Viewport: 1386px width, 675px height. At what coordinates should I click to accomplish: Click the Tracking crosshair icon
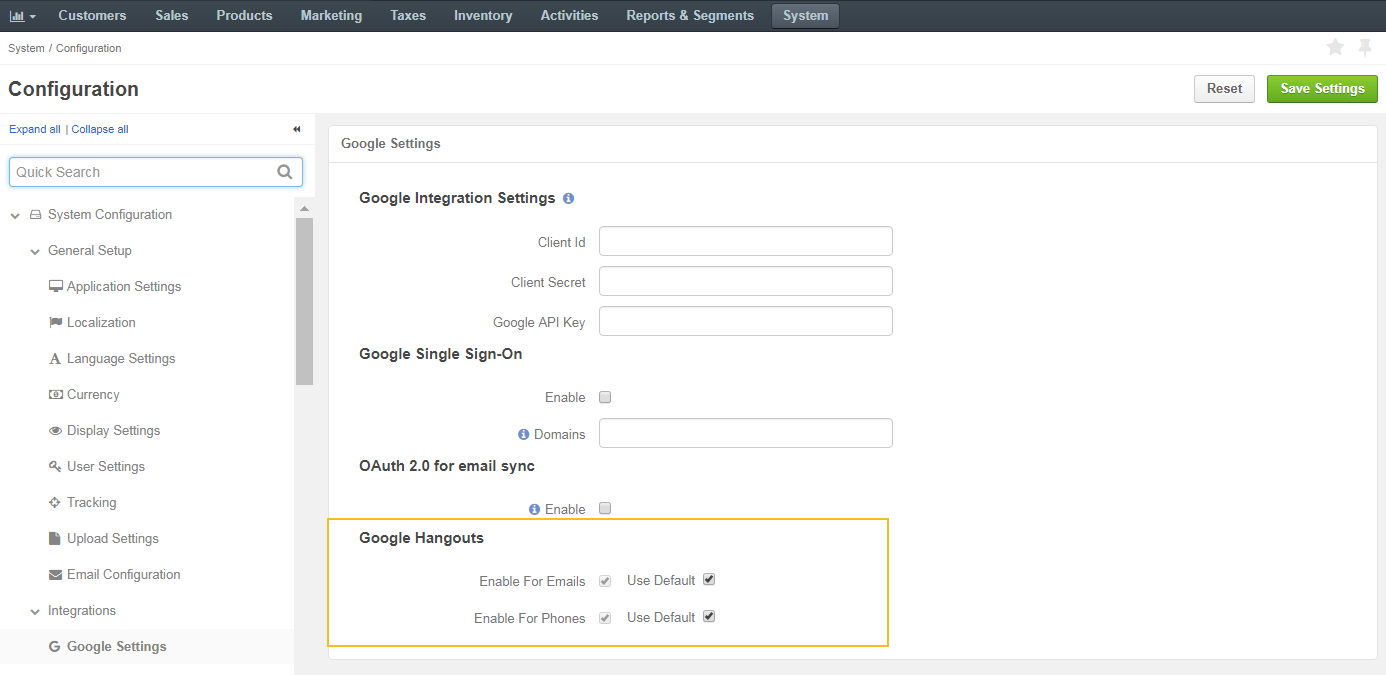point(56,502)
